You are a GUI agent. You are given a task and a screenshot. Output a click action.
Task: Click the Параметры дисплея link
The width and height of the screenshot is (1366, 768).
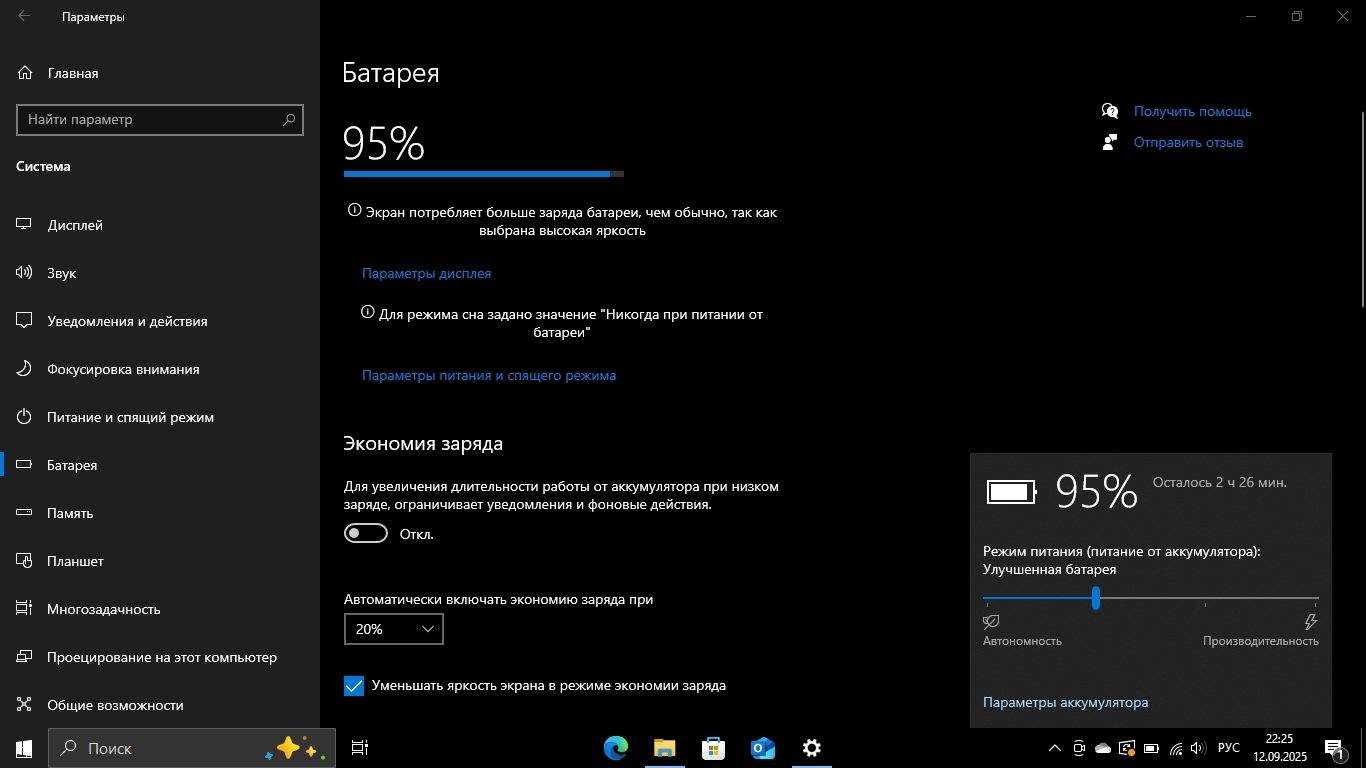tap(426, 273)
